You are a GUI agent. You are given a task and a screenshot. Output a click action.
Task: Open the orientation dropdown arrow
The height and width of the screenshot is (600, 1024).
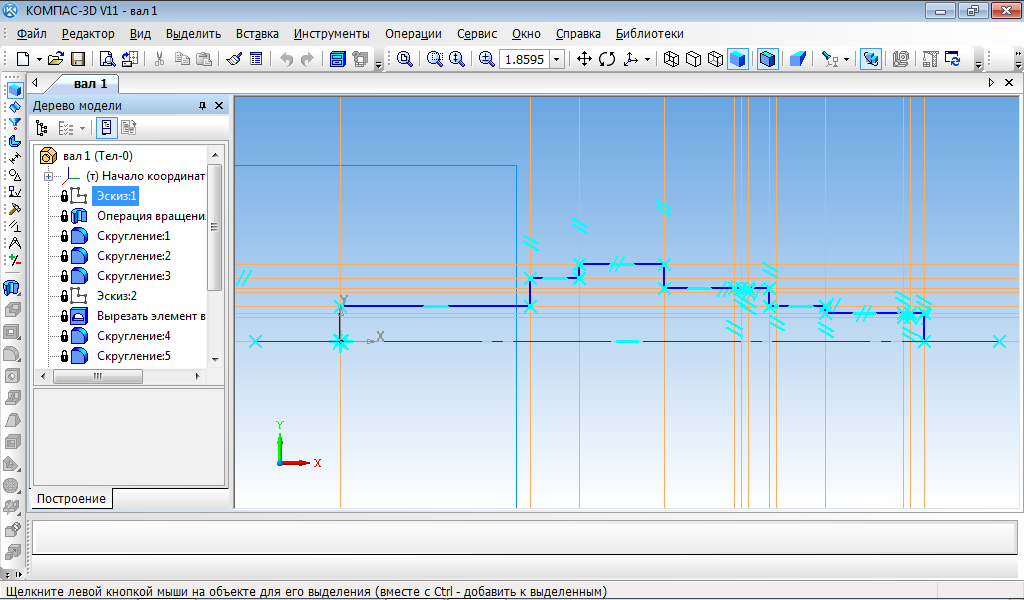[x=647, y=59]
